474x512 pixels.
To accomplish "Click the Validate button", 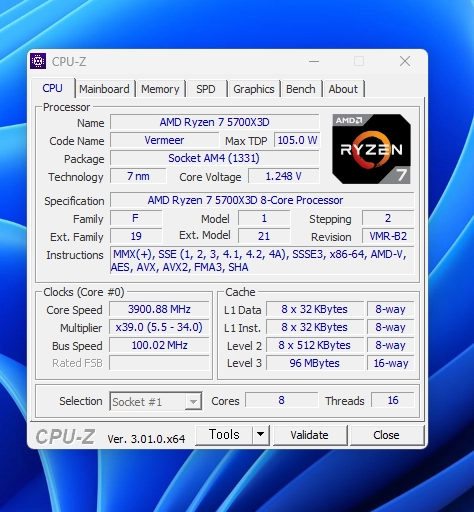I will pos(310,435).
